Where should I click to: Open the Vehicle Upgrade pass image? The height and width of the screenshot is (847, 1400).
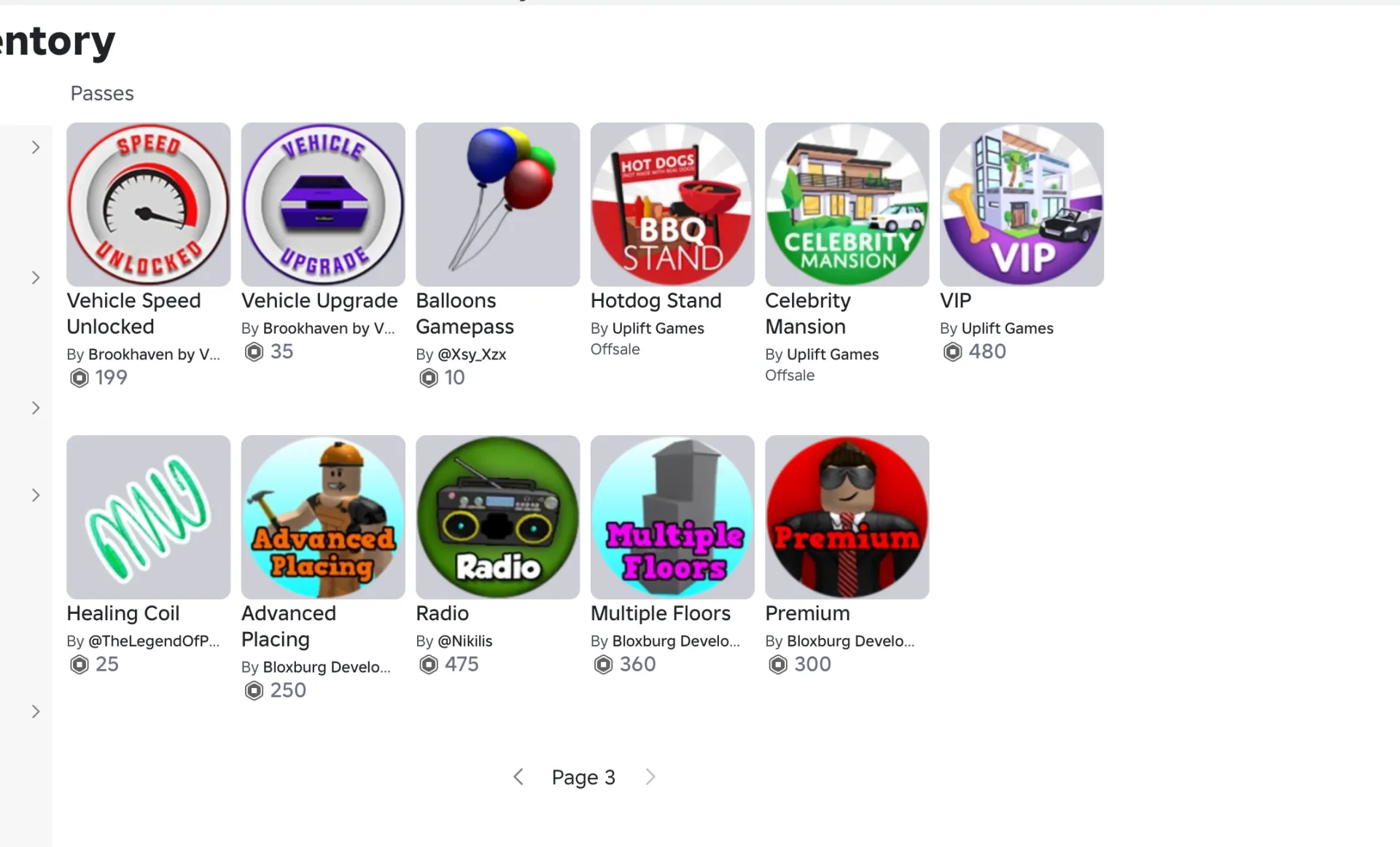point(323,204)
